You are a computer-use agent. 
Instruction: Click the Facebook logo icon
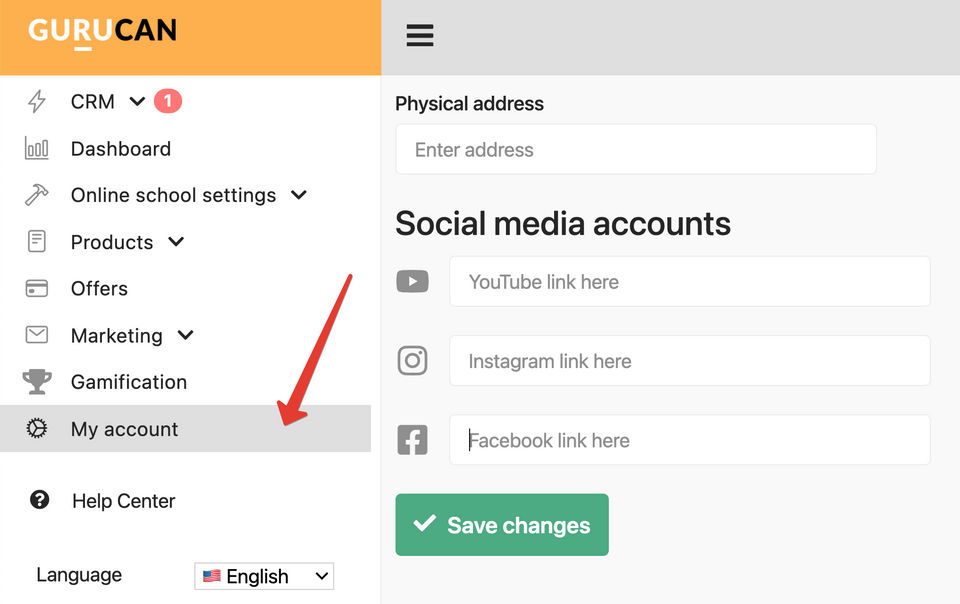[x=413, y=440]
